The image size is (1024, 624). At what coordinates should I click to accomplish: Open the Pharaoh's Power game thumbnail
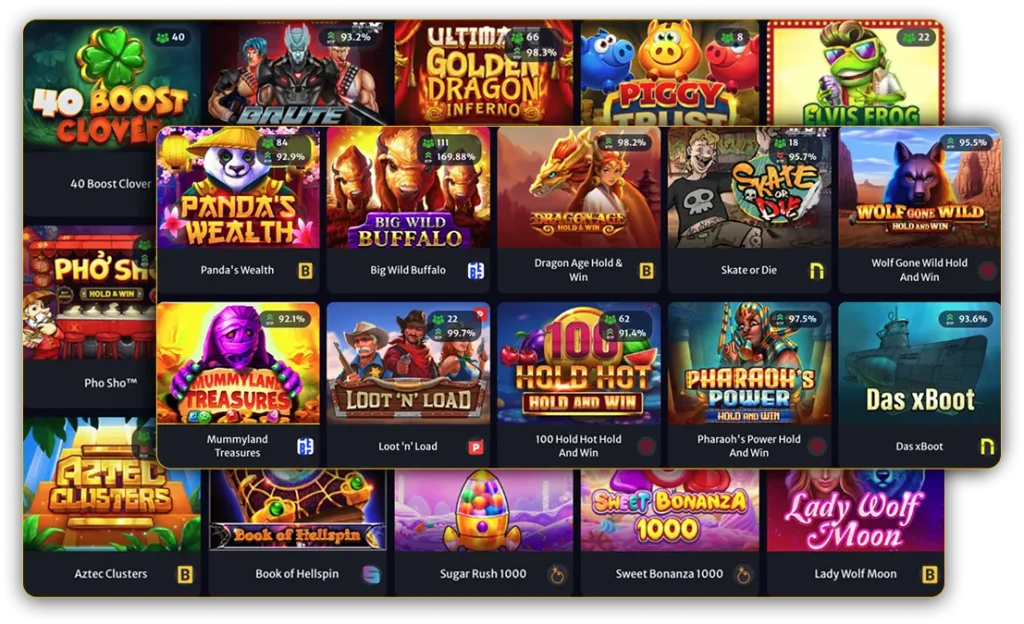749,364
